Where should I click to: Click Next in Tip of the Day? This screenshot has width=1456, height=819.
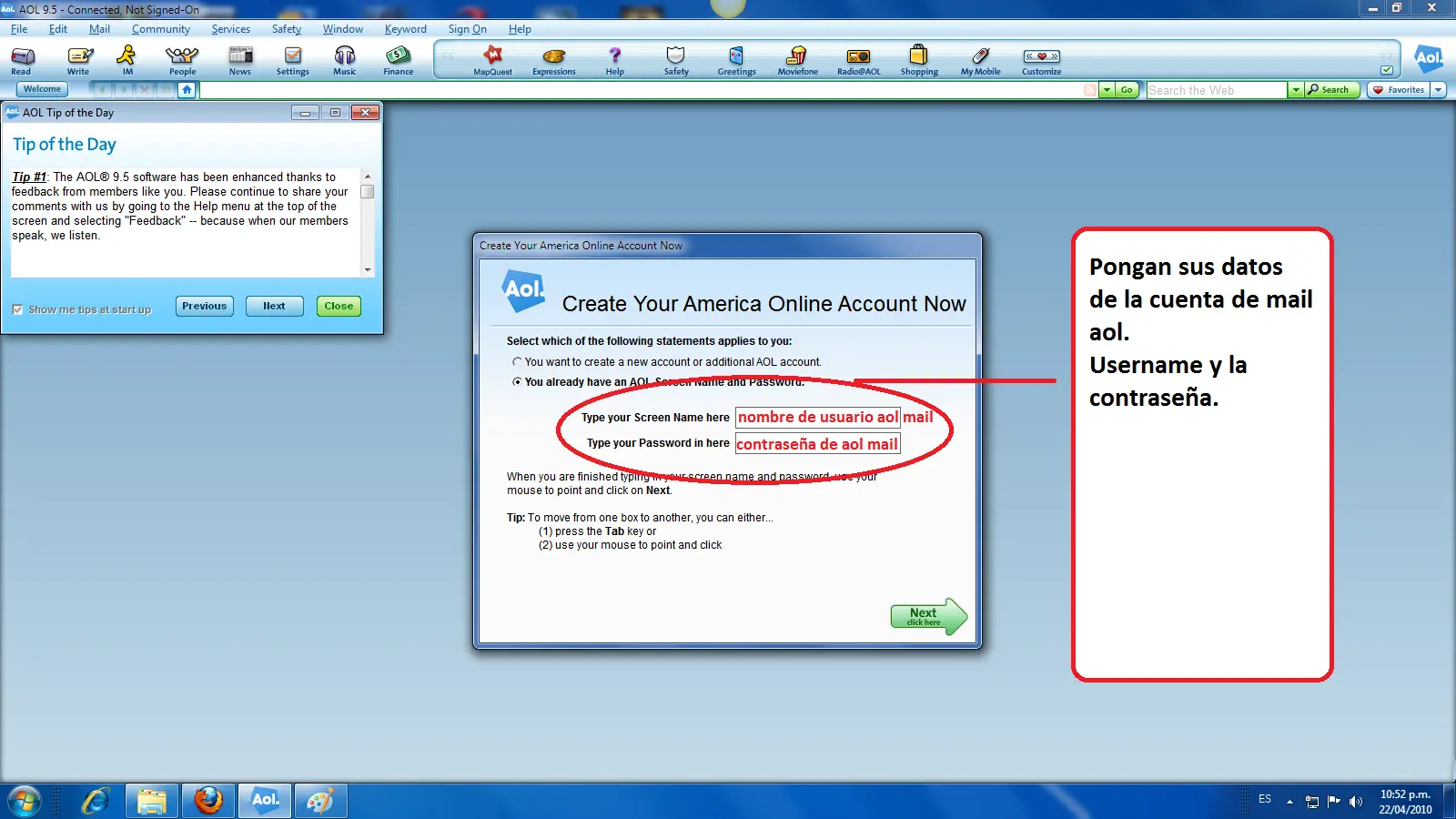pyautogui.click(x=275, y=307)
